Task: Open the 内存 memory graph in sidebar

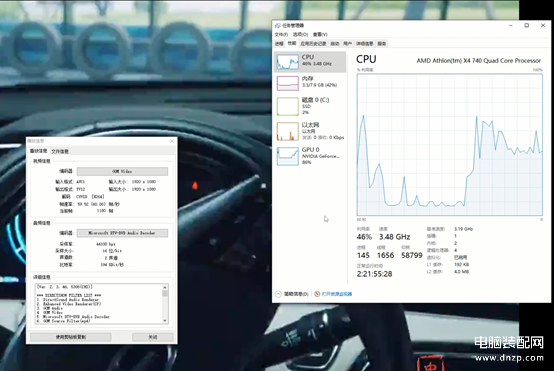Action: [287, 83]
